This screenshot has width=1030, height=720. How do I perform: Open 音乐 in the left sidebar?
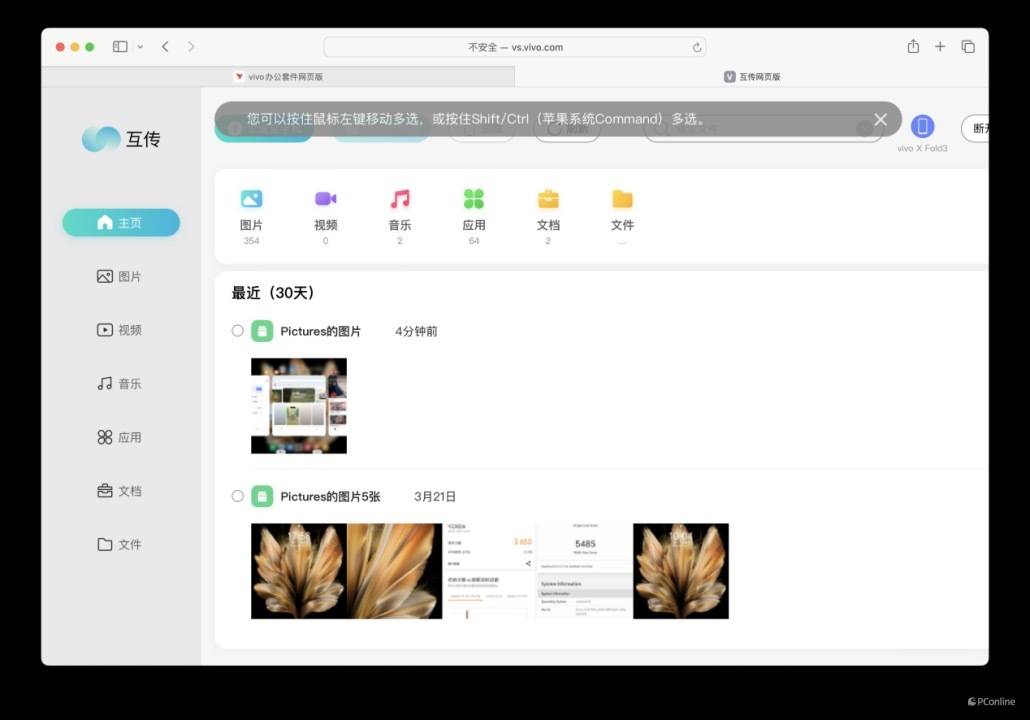120,384
